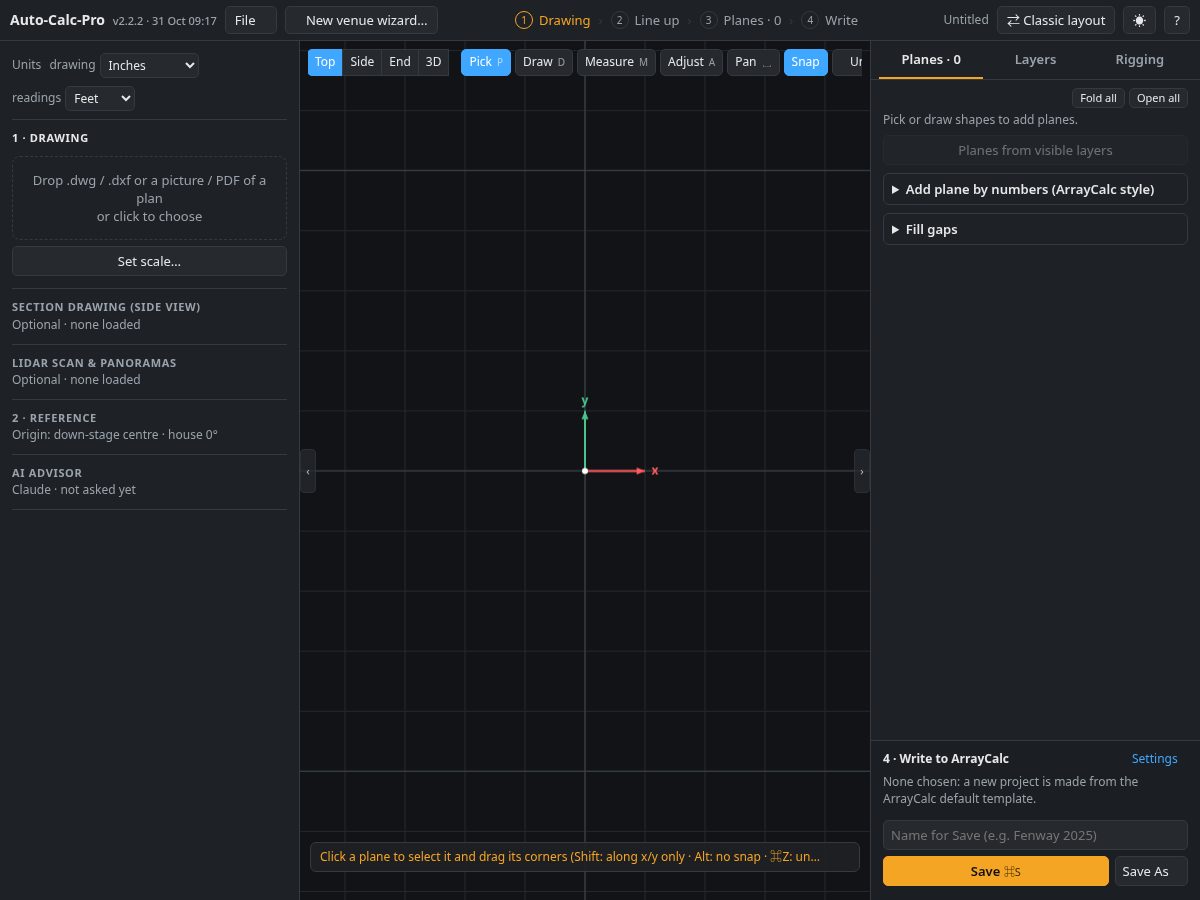Activate the Pan tool

pos(753,62)
